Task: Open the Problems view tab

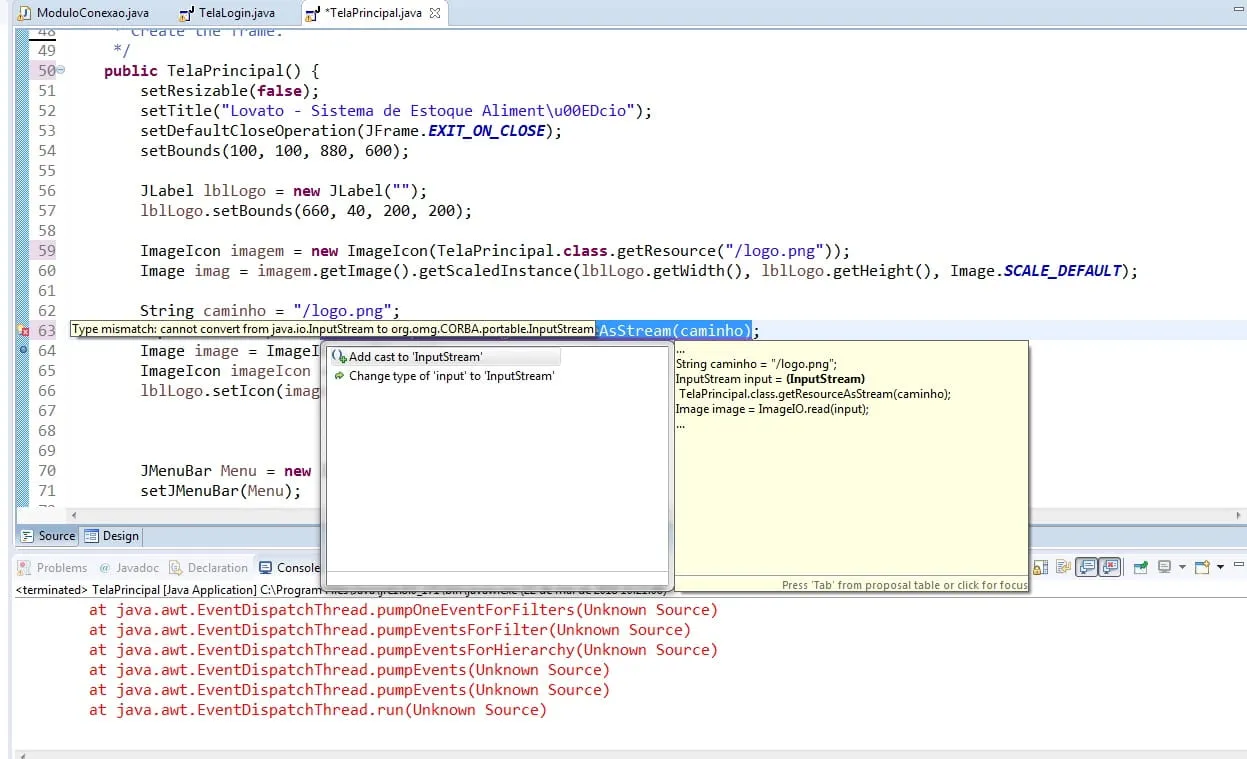Action: click(52, 567)
